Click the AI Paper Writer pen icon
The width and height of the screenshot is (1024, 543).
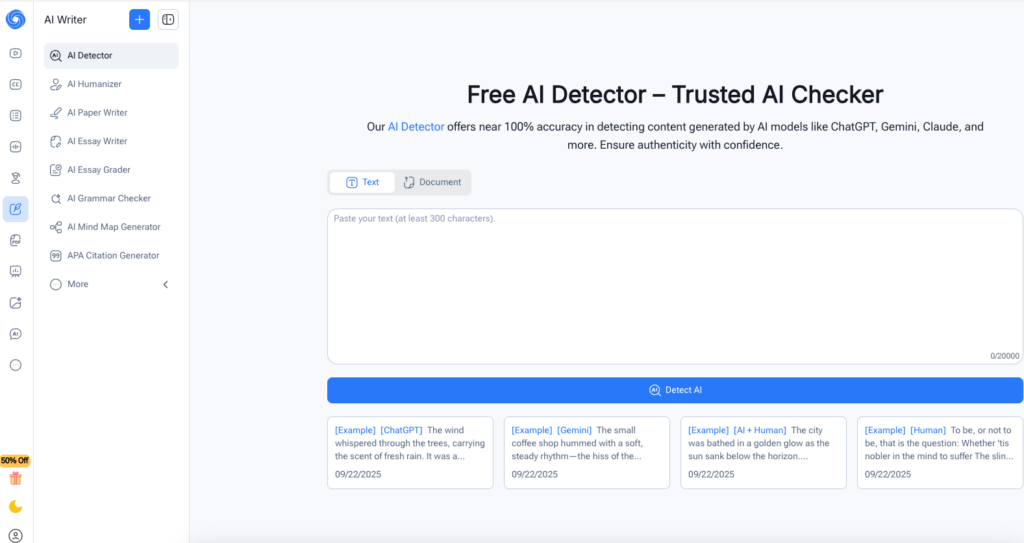56,113
